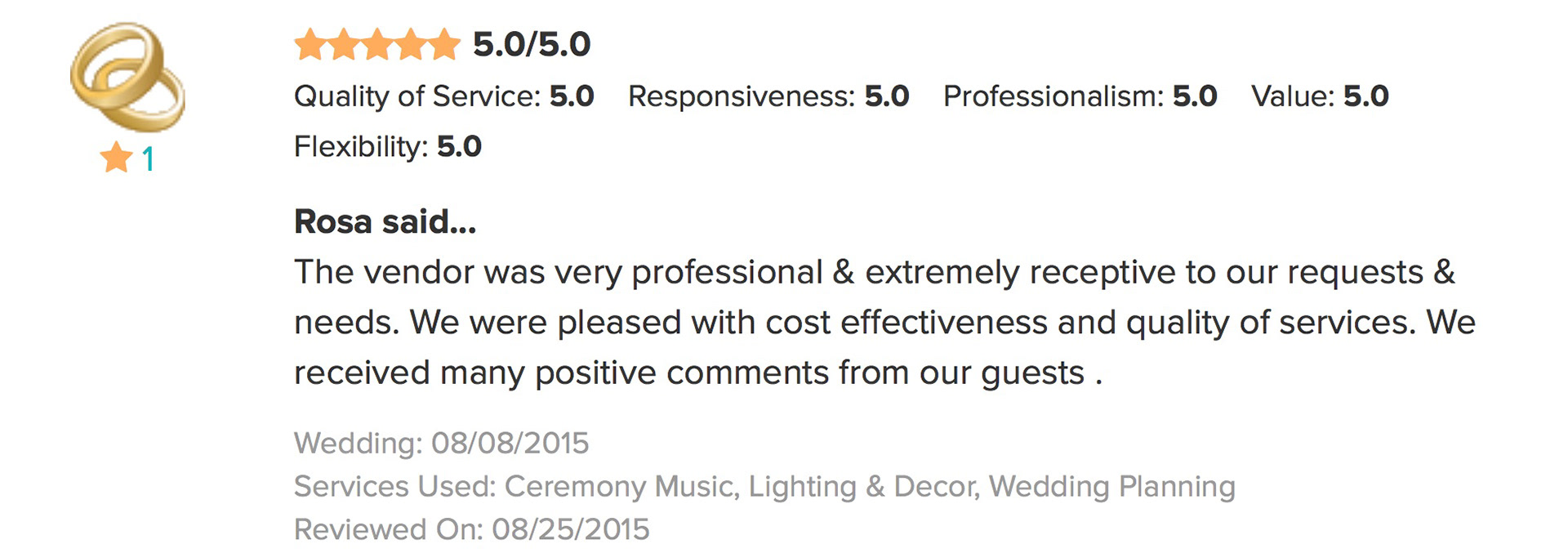Click the fifth star in the rating row
The width and height of the screenshot is (1568, 553).
[444, 45]
